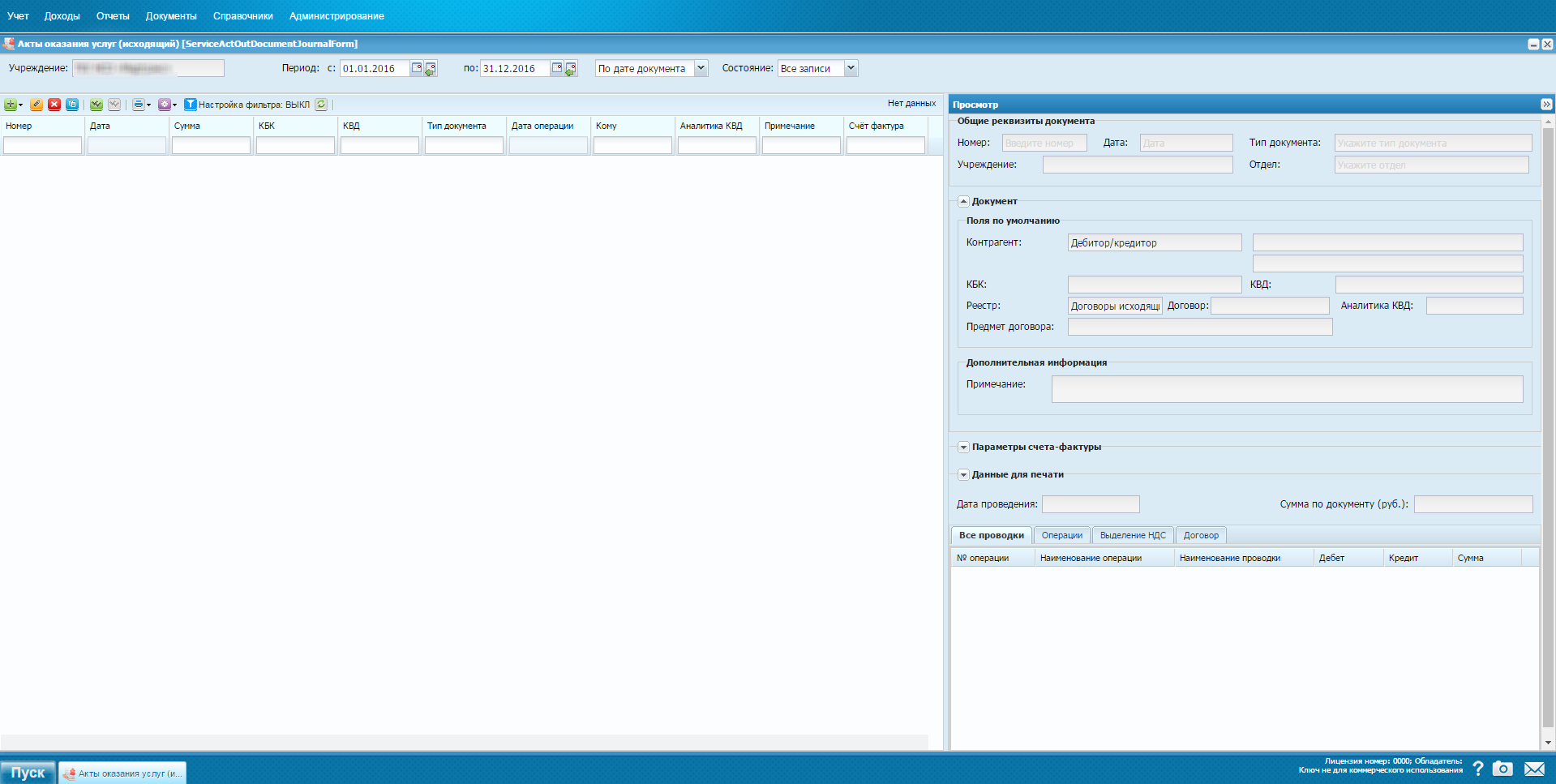Click the Дебитор/кредитор field
Viewport: 1556px width, 784px height.
[1155, 242]
